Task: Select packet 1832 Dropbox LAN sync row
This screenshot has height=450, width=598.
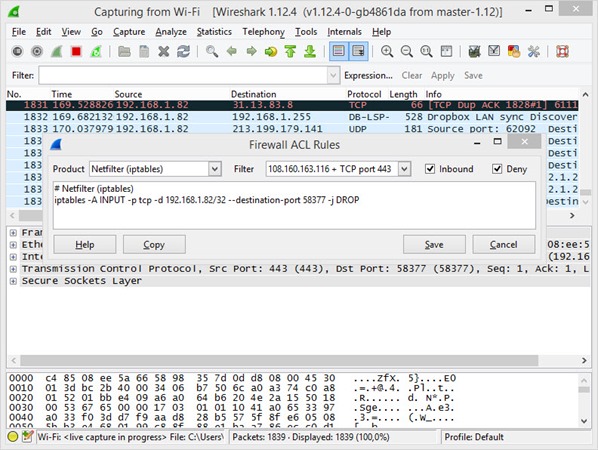Action: pyautogui.click(x=292, y=117)
